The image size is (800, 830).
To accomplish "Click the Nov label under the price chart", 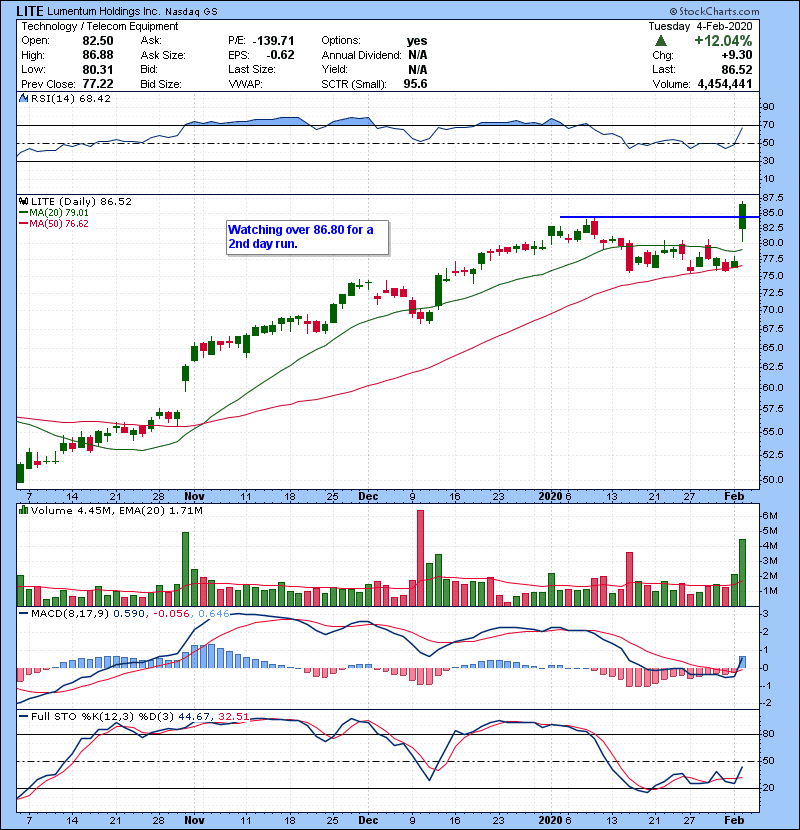I will 194,496.
